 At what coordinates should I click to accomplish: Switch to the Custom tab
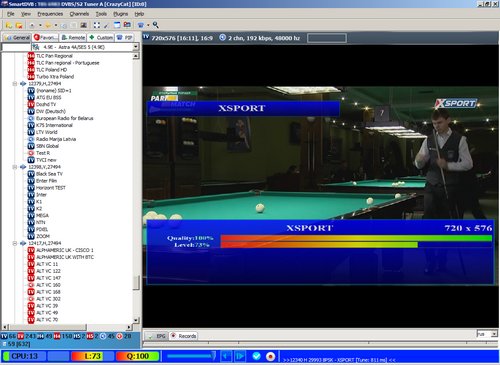click(x=101, y=37)
